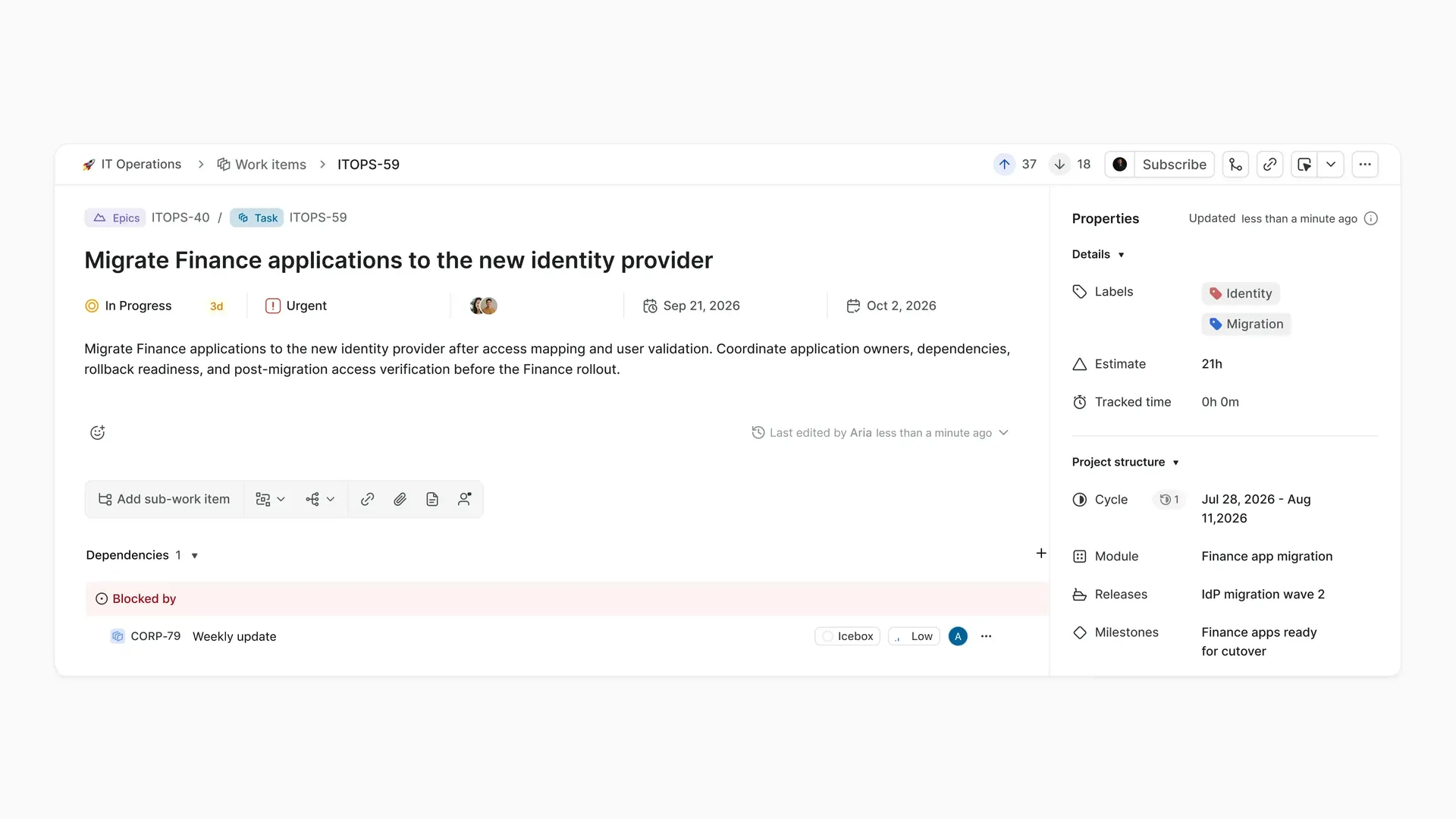Click the person icon in the sub-work item toolbar
The image size is (1456, 819).
coord(465,499)
